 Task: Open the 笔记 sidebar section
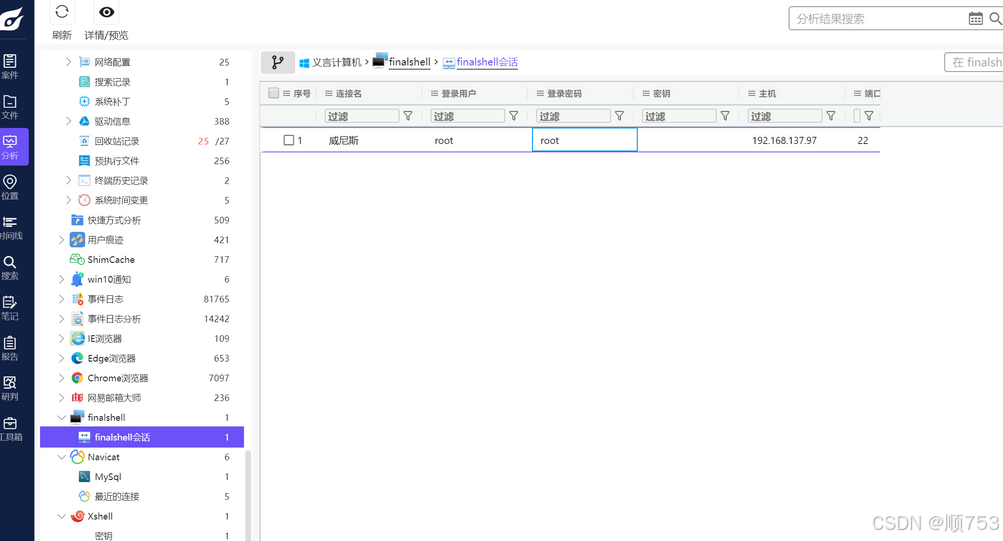click(10, 308)
